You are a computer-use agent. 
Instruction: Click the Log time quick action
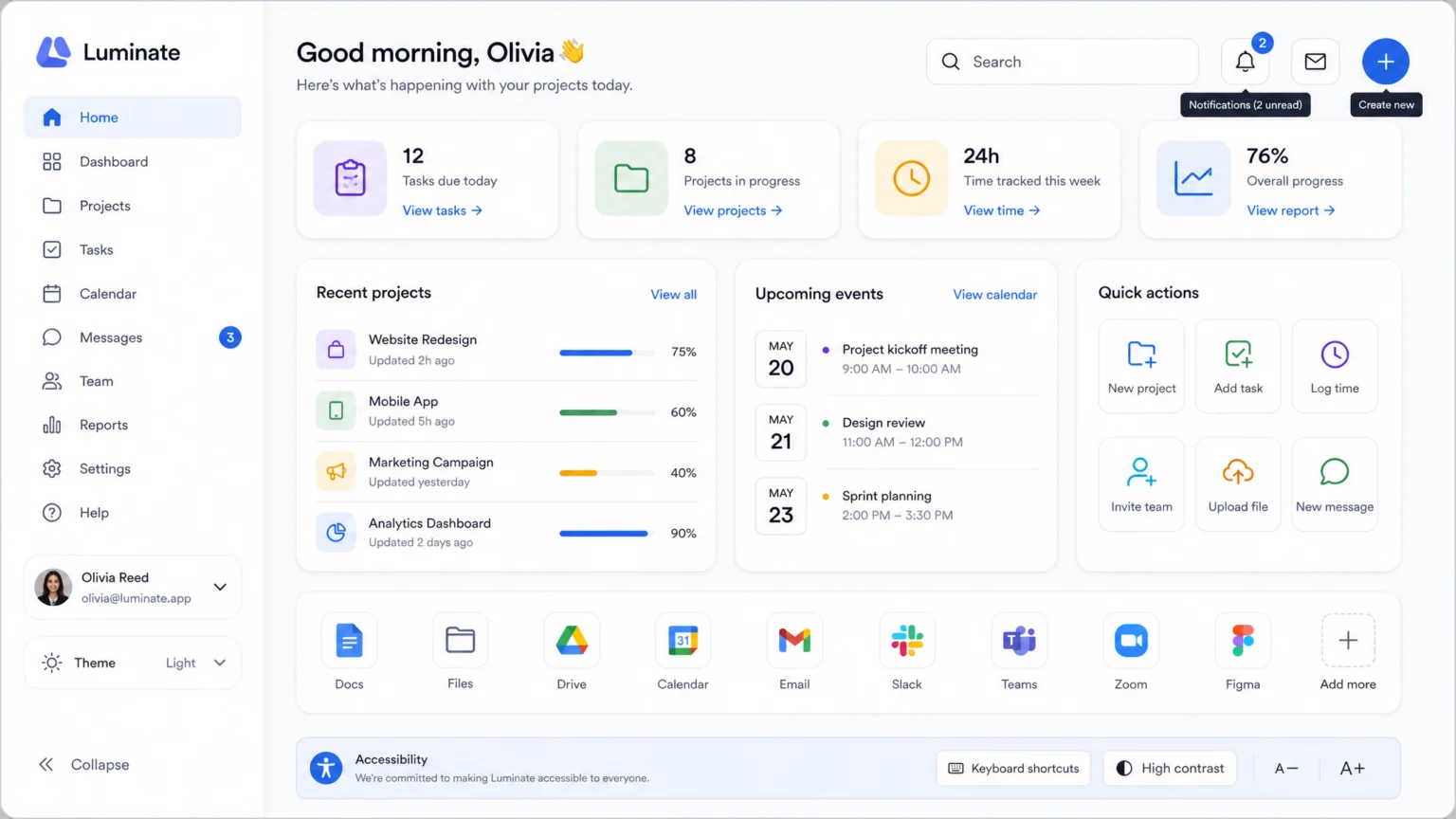point(1335,367)
